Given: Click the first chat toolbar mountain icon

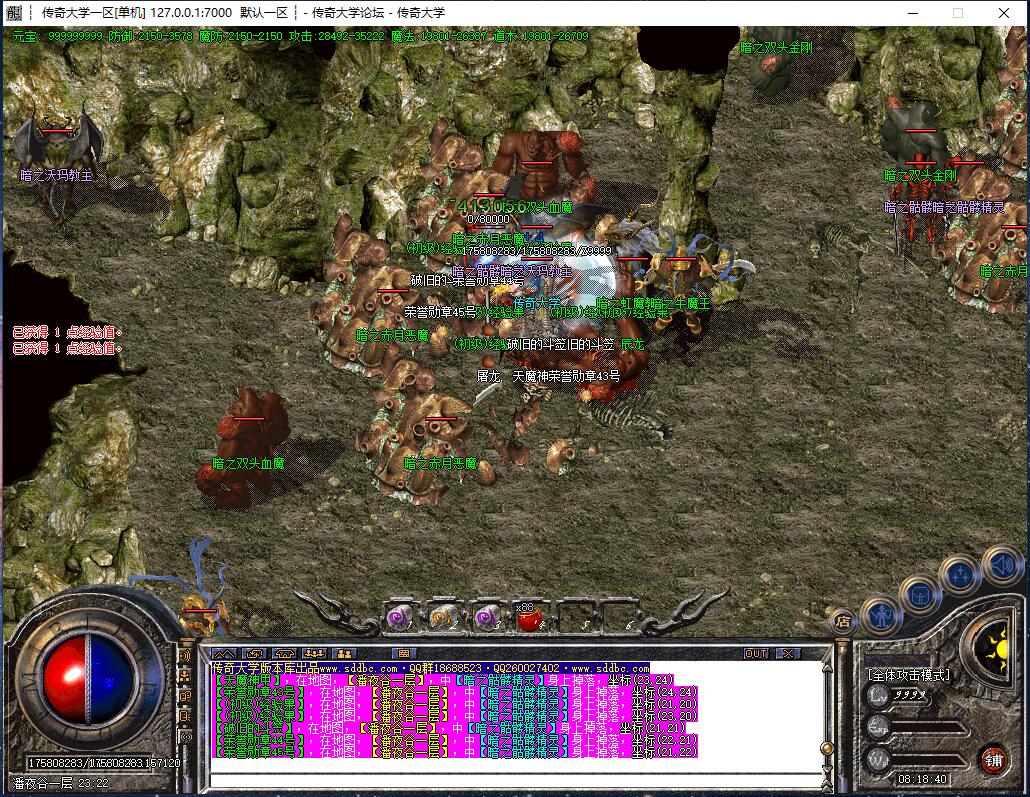Looking at the screenshot, I should pyautogui.click(x=223, y=654).
